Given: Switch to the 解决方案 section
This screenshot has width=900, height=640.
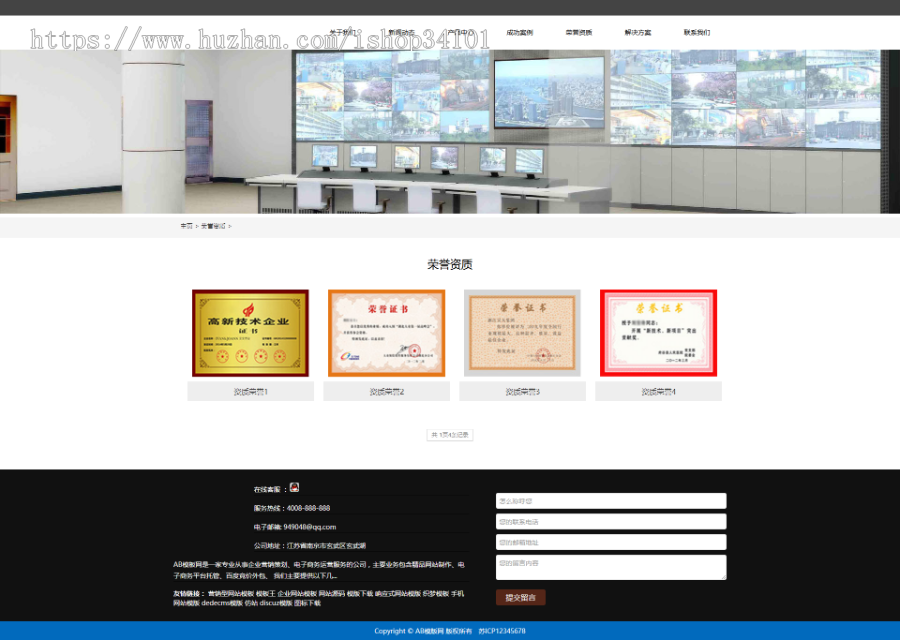Looking at the screenshot, I should tap(639, 31).
